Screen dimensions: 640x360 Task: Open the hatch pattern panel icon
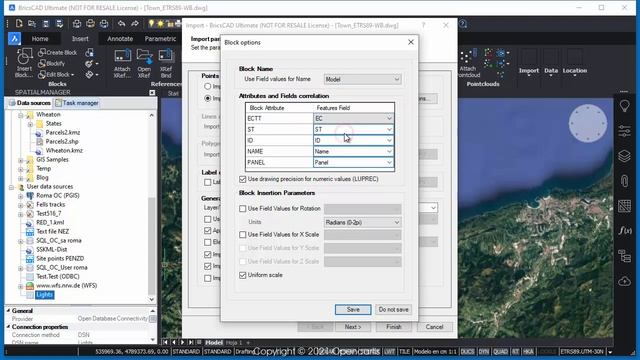coord(624,206)
